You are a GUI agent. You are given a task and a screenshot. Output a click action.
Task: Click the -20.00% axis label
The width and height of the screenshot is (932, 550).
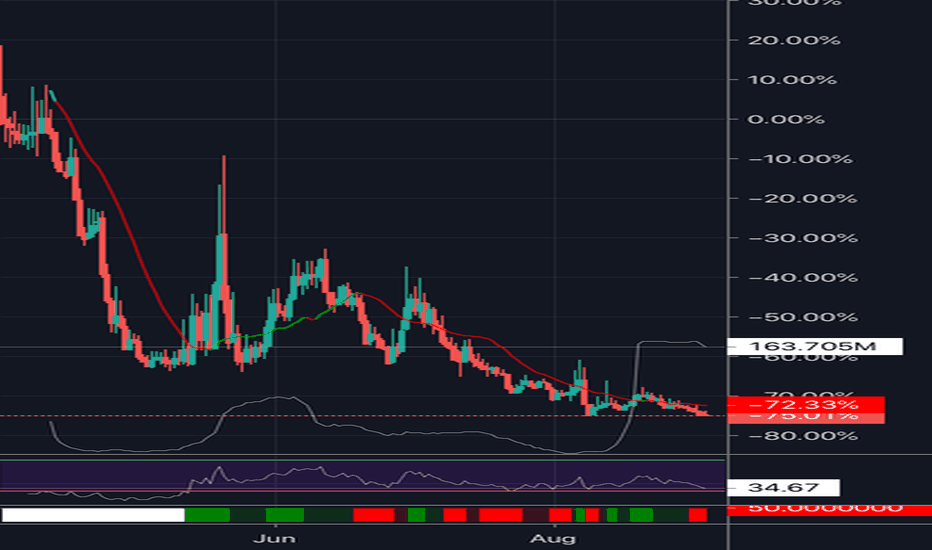(x=802, y=199)
